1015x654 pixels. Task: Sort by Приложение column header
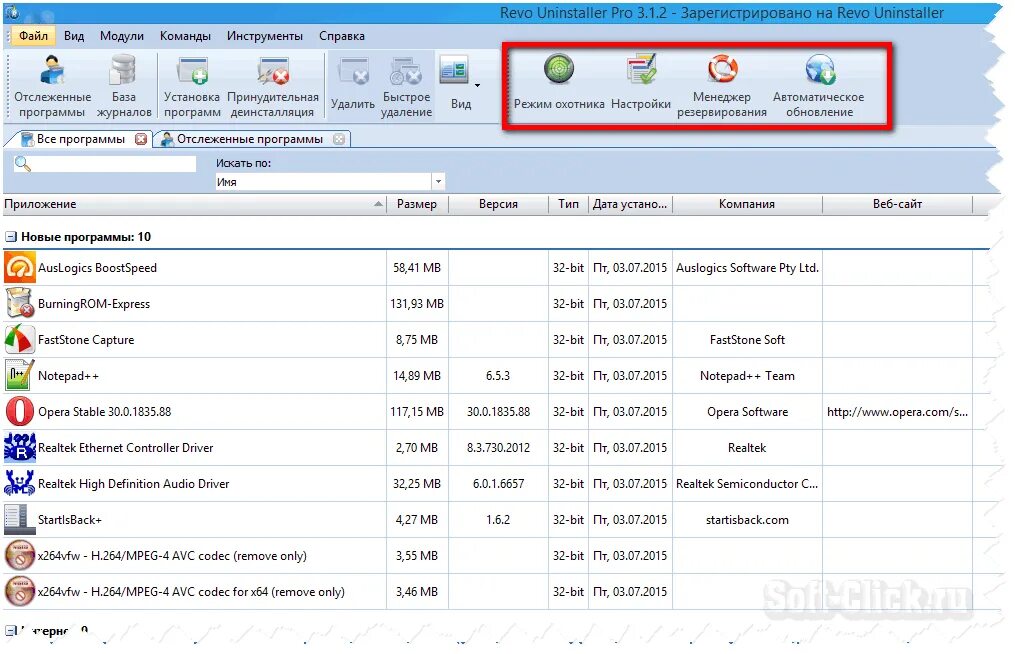194,204
